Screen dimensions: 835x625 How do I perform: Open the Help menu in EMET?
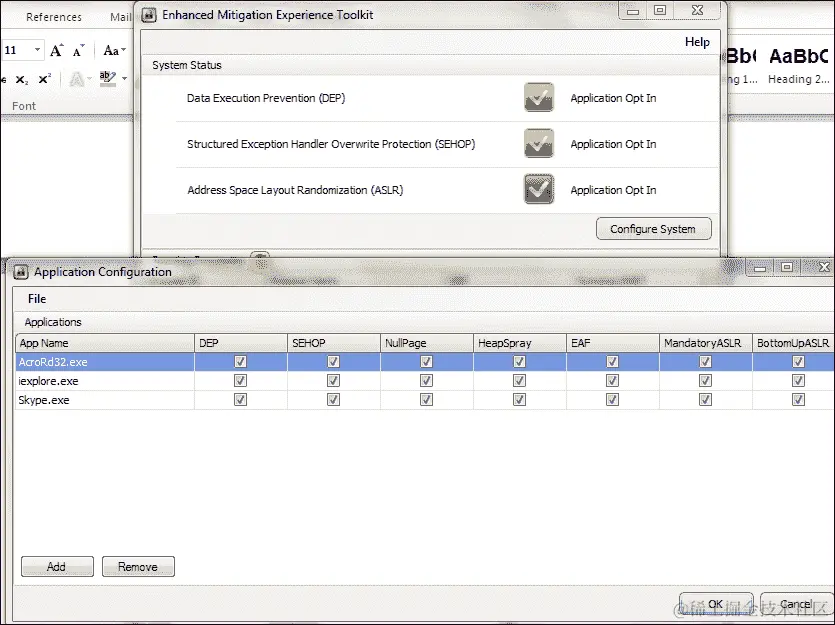[697, 42]
